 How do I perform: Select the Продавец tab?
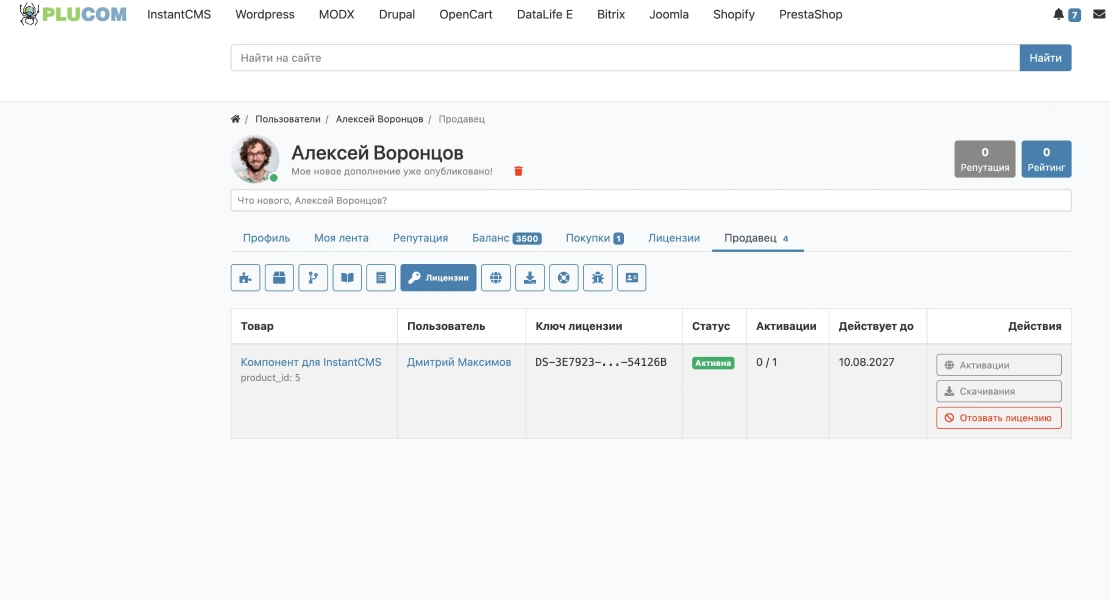(x=757, y=238)
